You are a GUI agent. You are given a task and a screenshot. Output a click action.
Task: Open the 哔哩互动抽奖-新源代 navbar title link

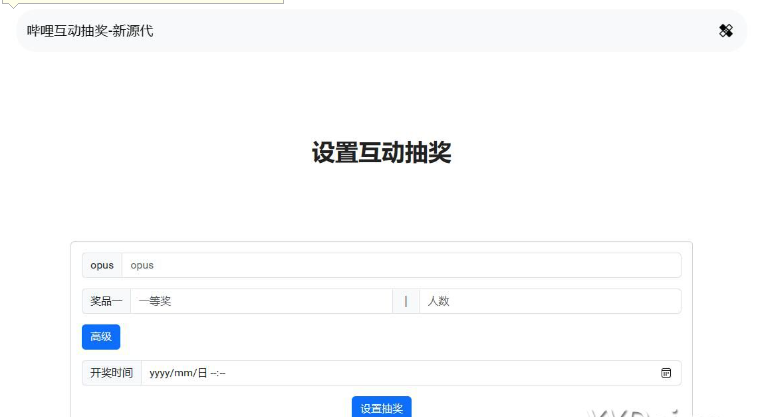click(x=90, y=31)
